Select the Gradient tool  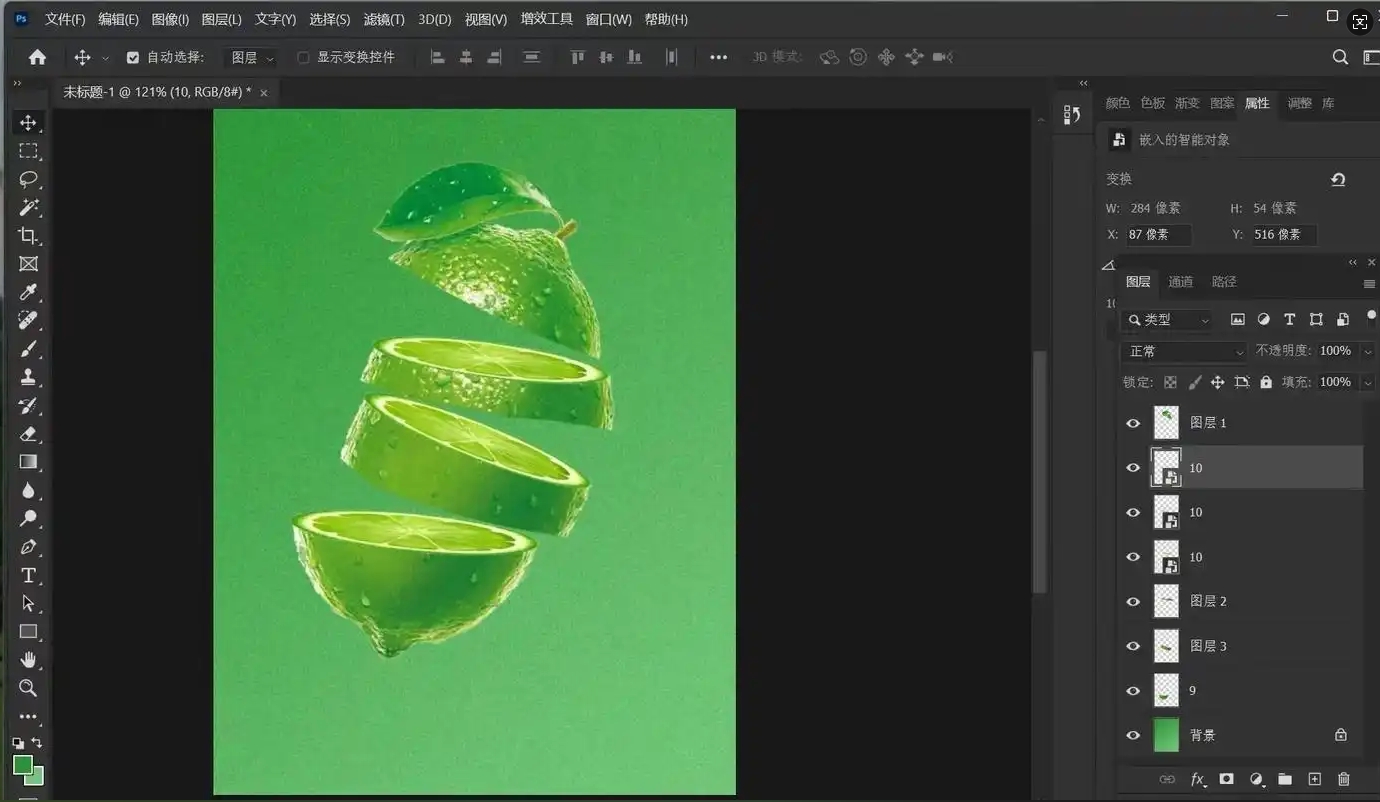(28, 462)
